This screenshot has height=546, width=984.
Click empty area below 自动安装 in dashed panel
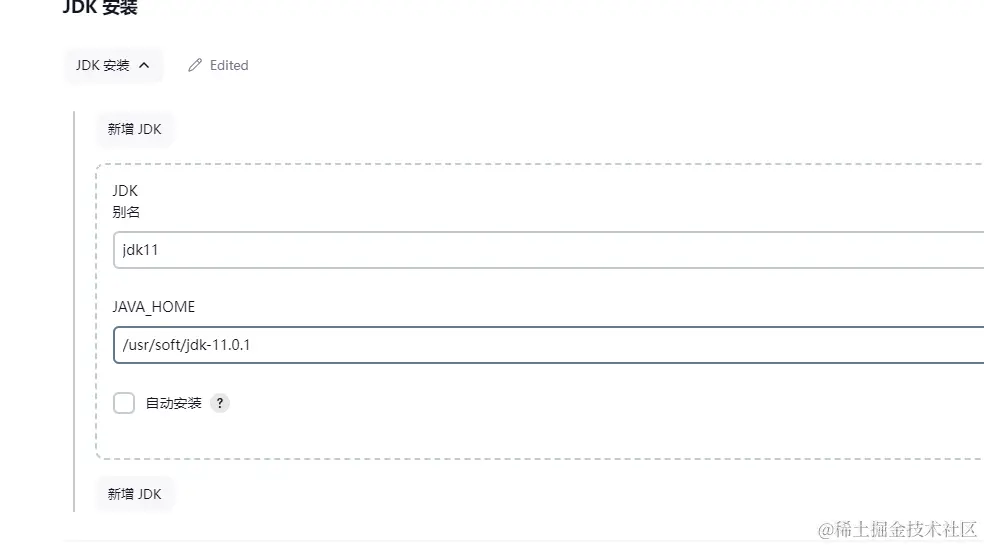click(x=500, y=436)
